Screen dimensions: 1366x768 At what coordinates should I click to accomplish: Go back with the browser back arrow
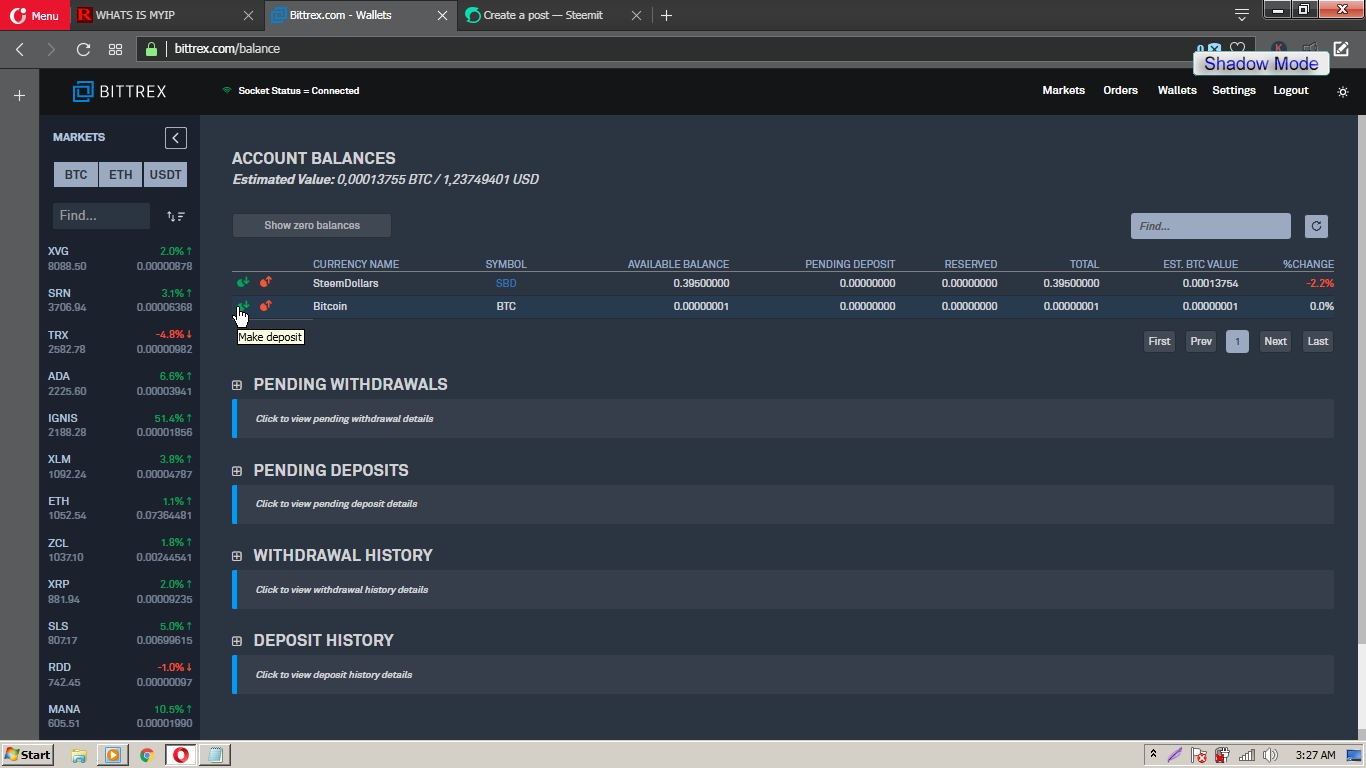click(x=19, y=49)
